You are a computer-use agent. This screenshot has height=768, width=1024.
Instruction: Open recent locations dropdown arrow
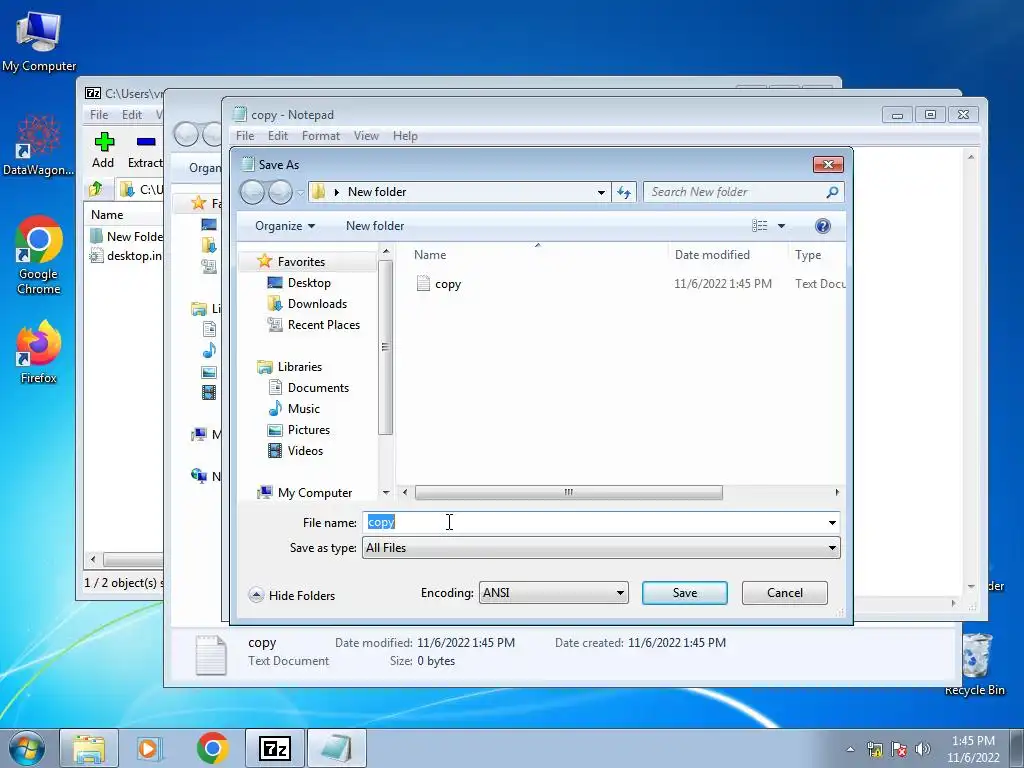click(x=300, y=193)
